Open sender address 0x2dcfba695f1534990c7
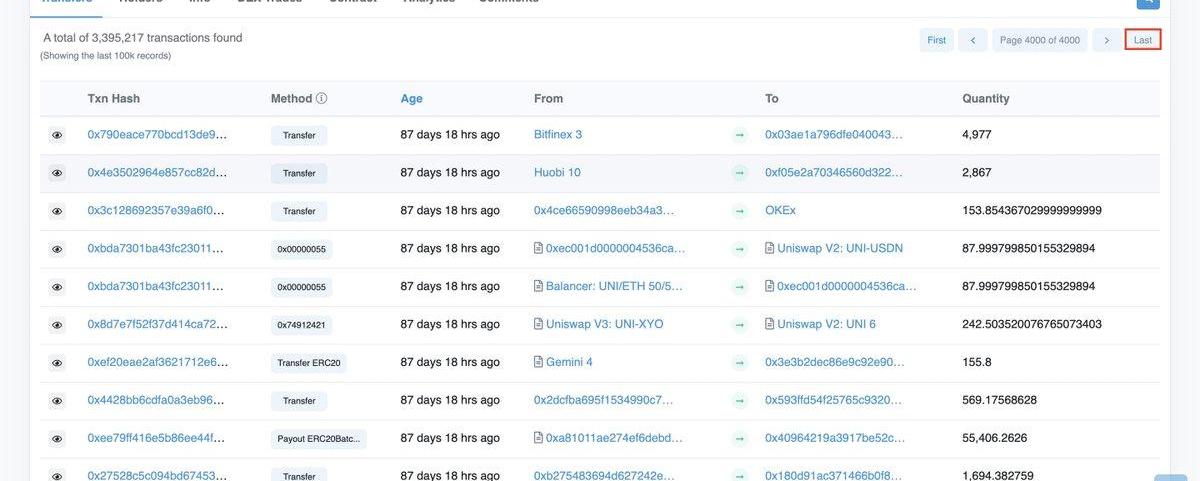 pos(604,400)
